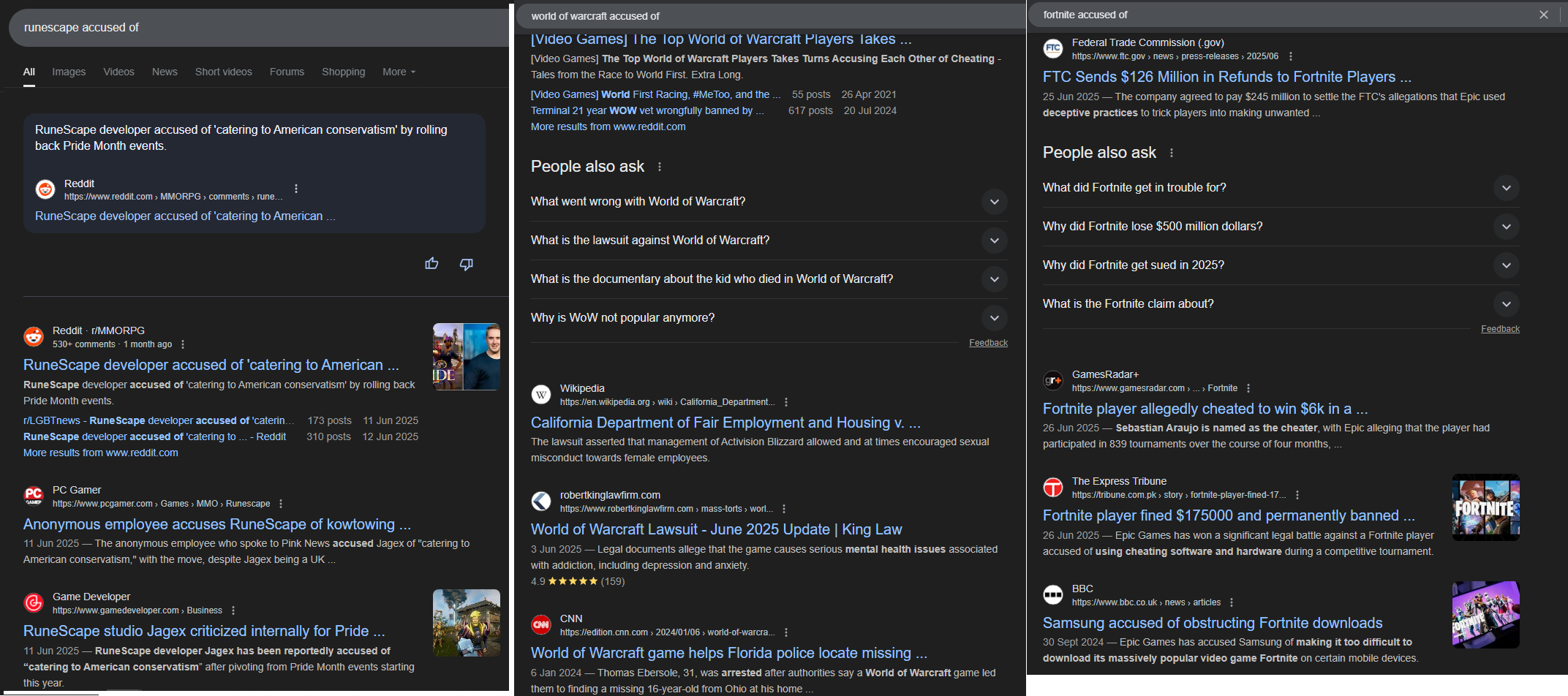Open the More dropdown in search tabs

[x=399, y=72]
